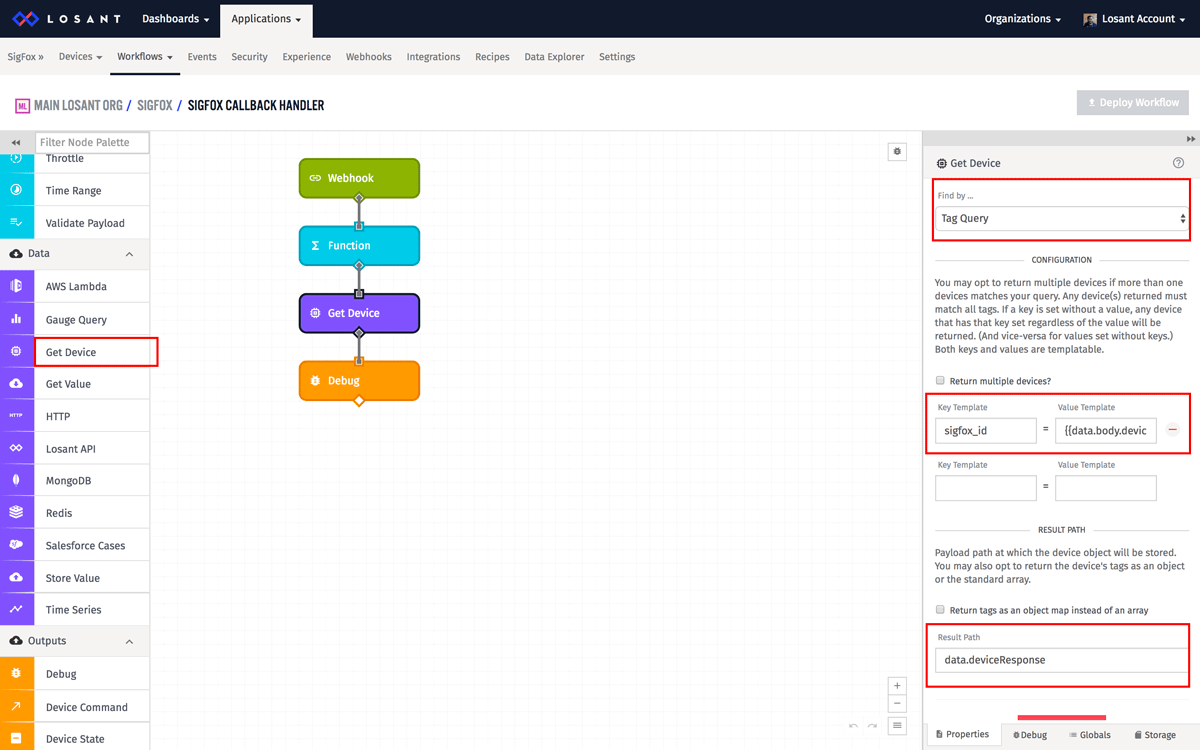Open the Losant Account dropdown

click(x=1132, y=19)
